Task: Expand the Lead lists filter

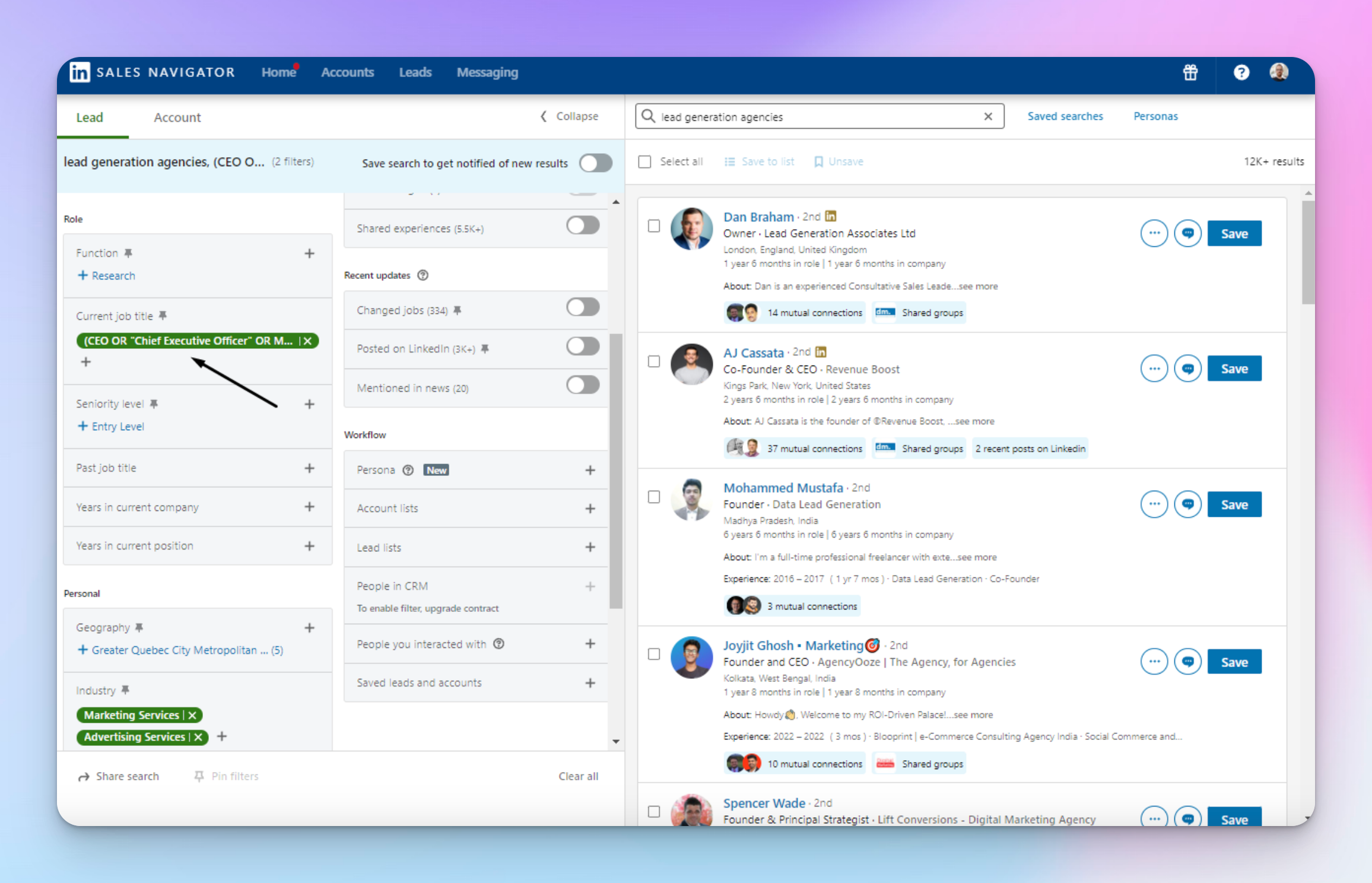Action: coord(590,547)
